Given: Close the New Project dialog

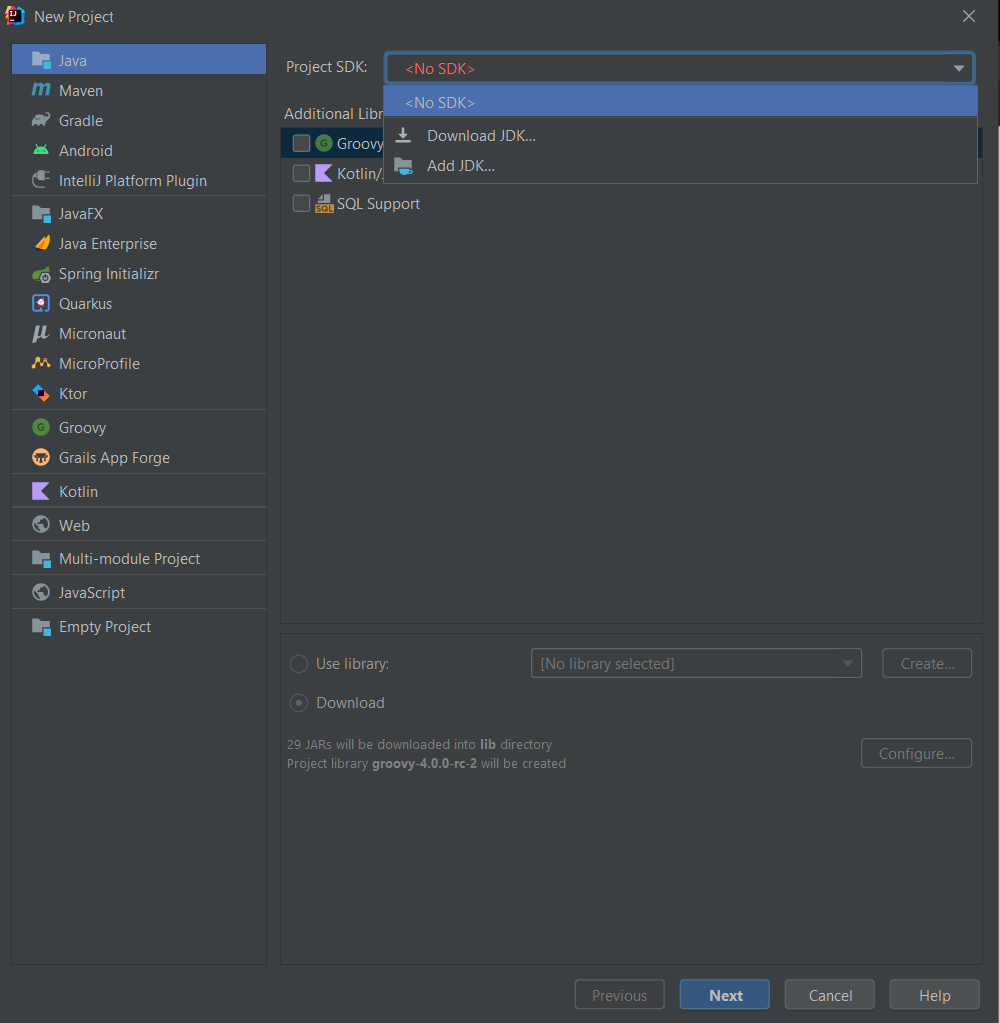Looking at the screenshot, I should (969, 16).
